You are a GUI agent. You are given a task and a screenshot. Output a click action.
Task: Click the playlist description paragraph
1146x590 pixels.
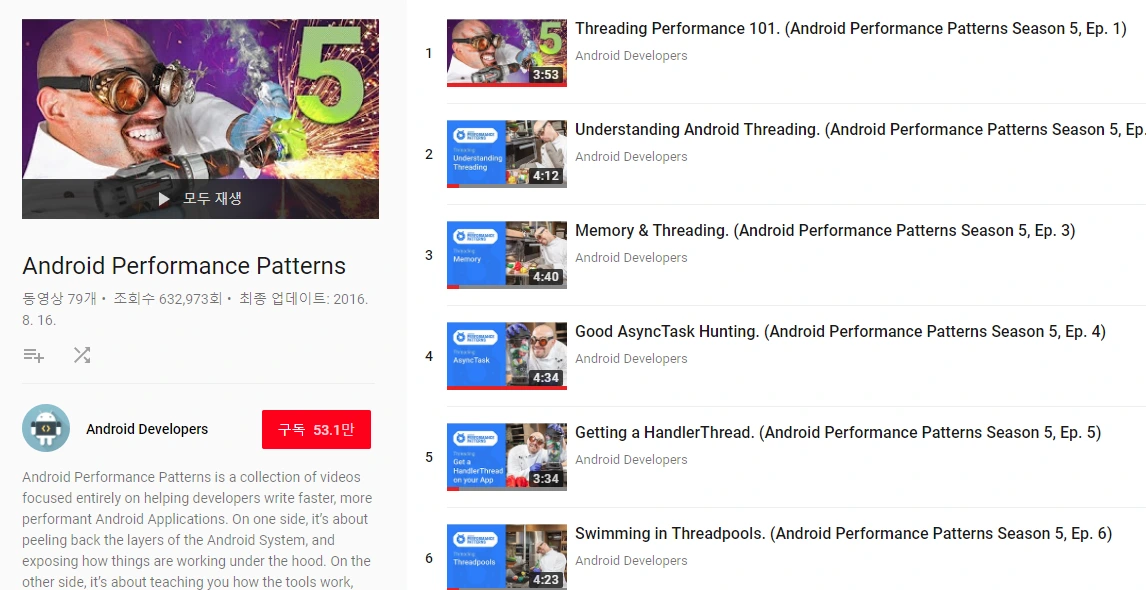click(197, 529)
